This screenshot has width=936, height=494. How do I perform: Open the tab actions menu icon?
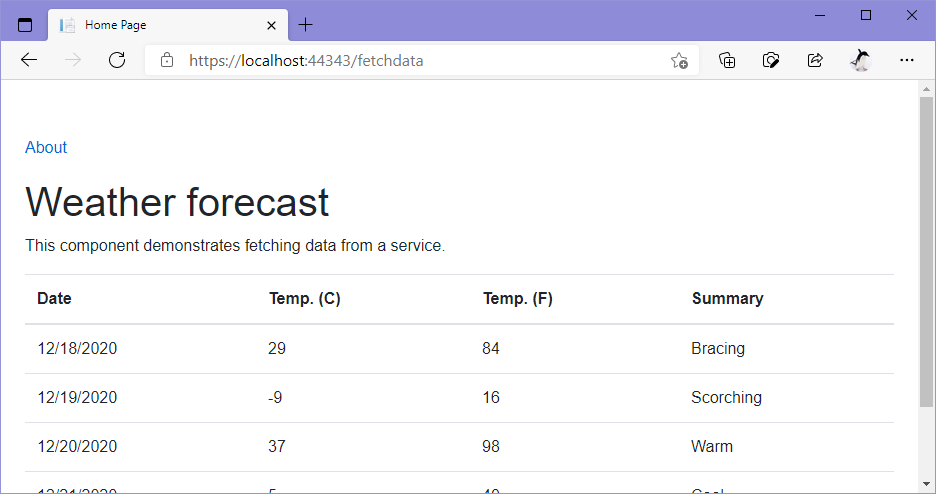(25, 25)
